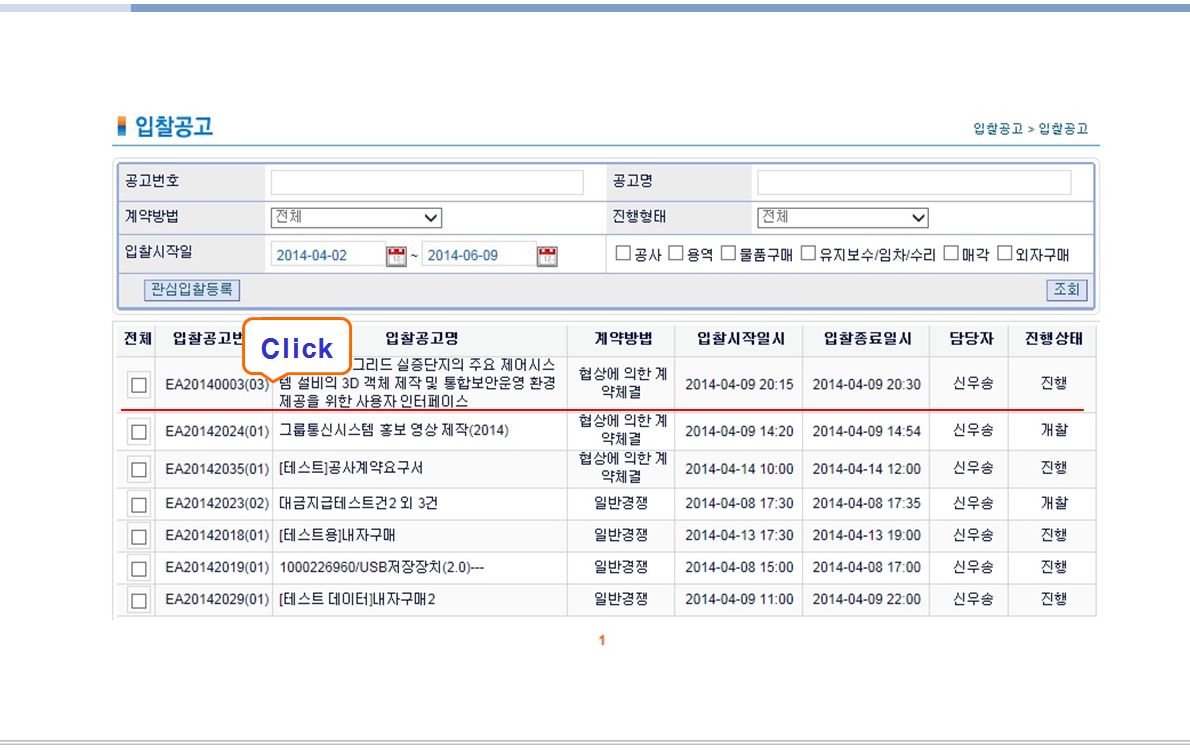The height and width of the screenshot is (750, 1190).
Task: Click the 입찰시작일시 column header
Action: coord(741,339)
